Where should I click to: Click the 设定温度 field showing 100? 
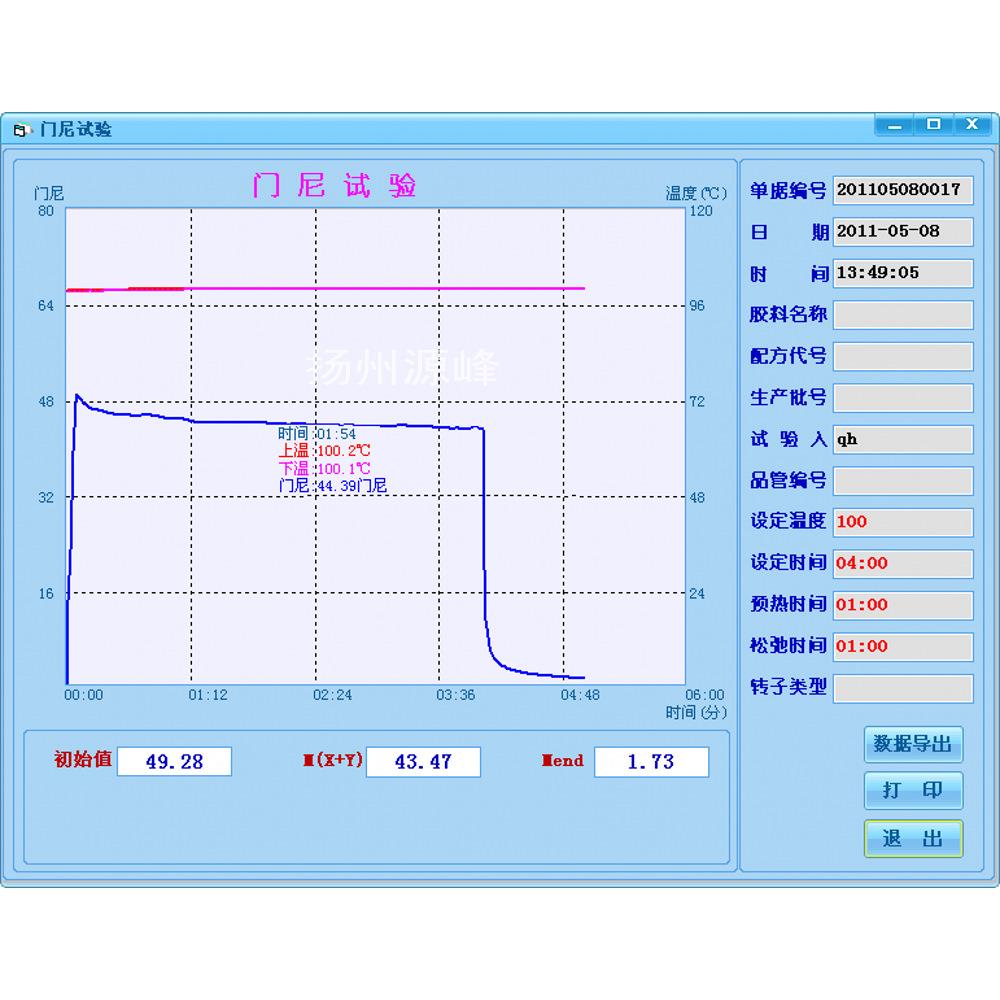tap(902, 522)
